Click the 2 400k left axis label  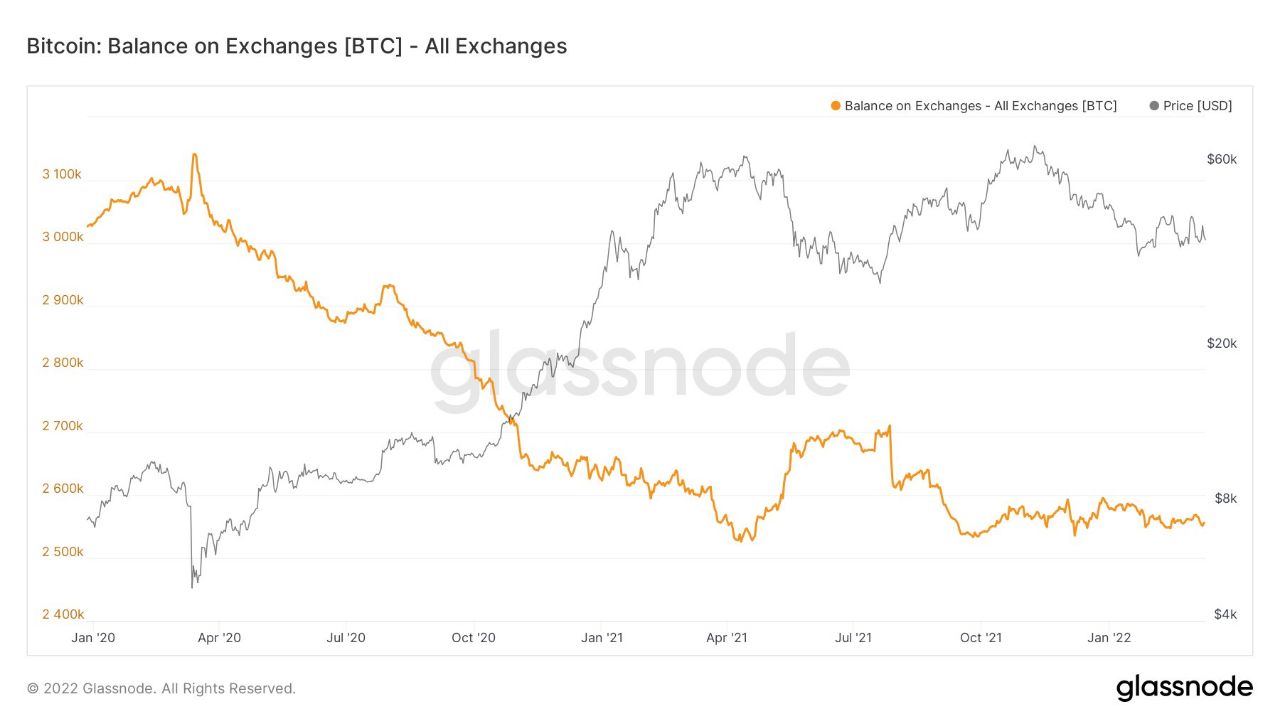click(62, 615)
